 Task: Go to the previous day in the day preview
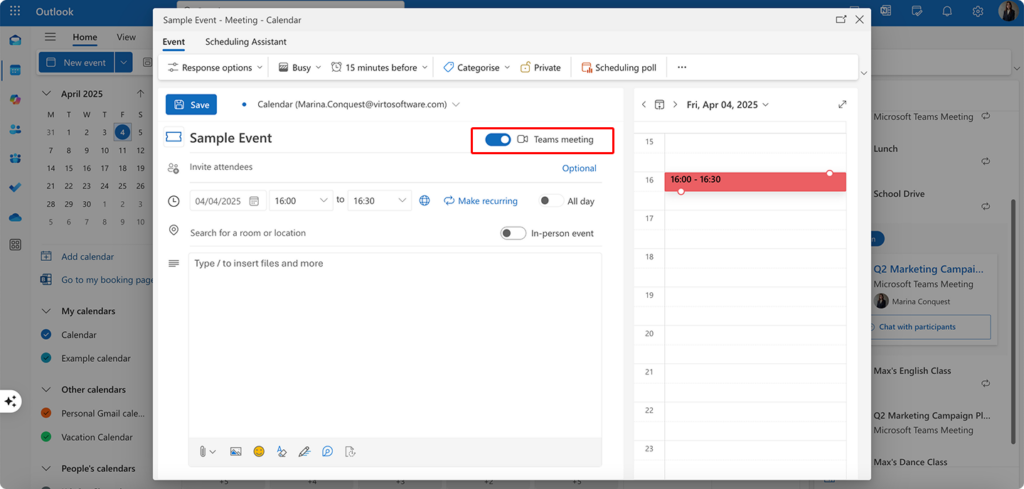[644, 104]
